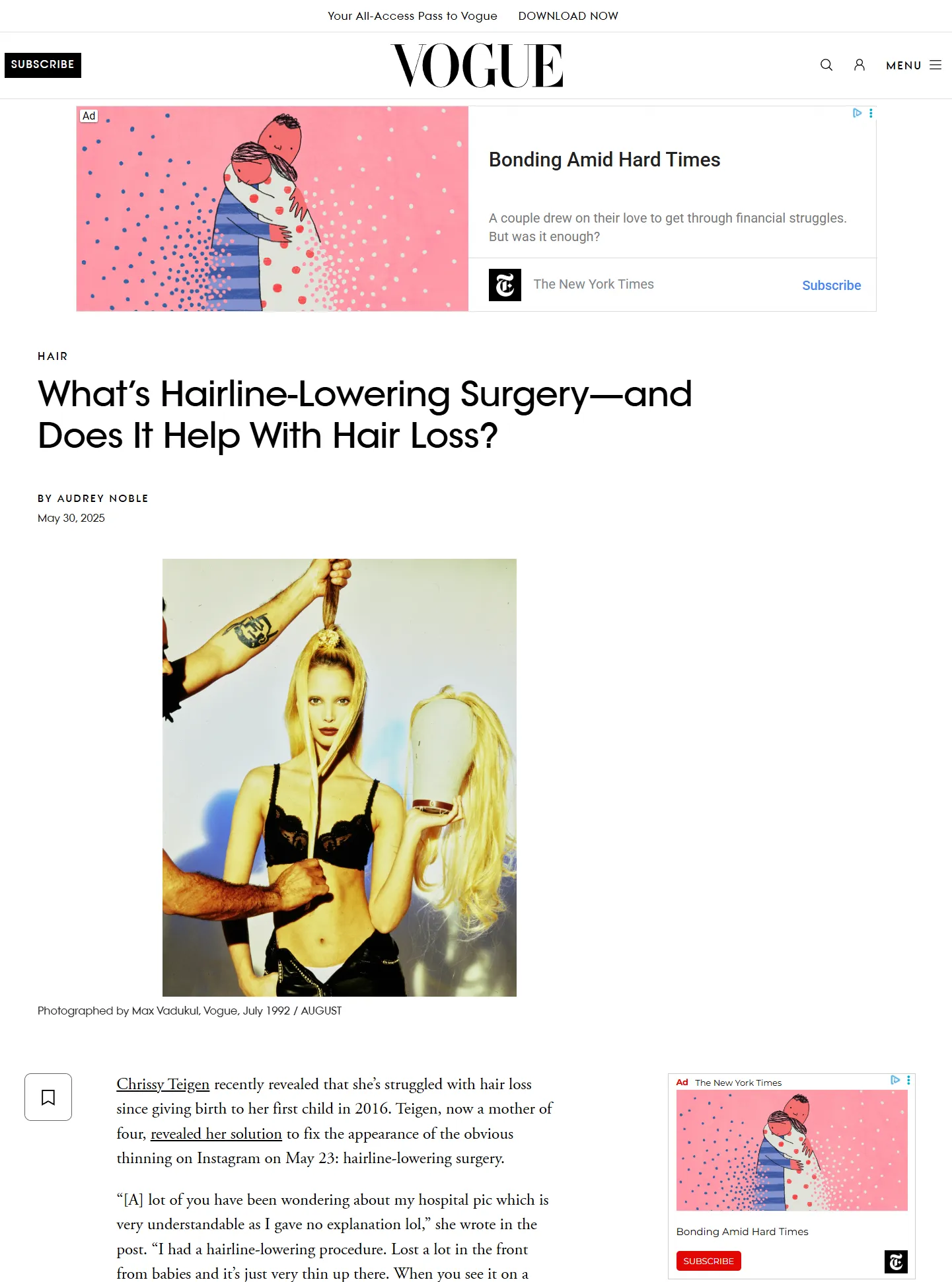Bookmark this article with the save icon
Viewport: 952px width, 1282px height.
click(x=48, y=1097)
